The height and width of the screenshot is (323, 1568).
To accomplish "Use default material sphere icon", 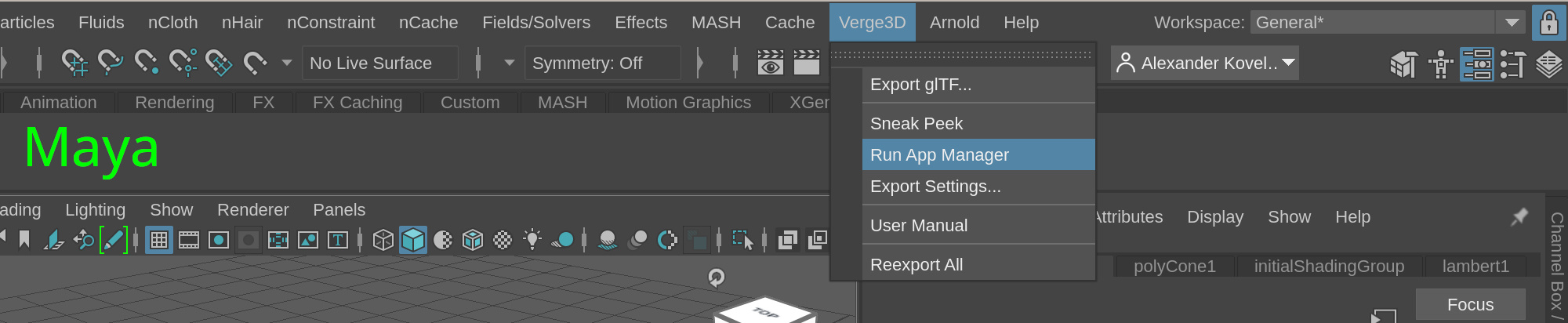I will point(443,240).
